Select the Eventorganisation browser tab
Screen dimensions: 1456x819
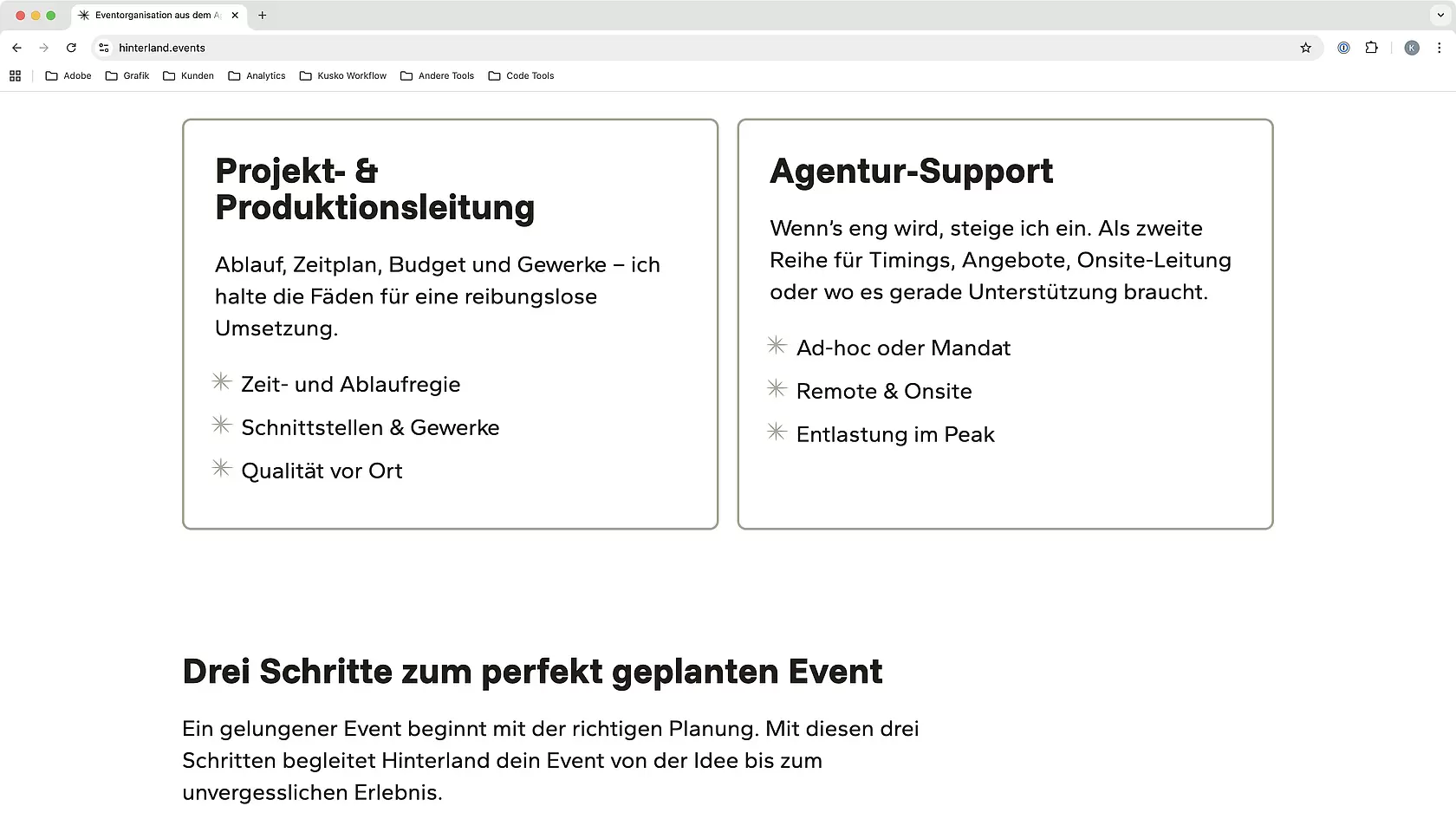pyautogui.click(x=152, y=15)
